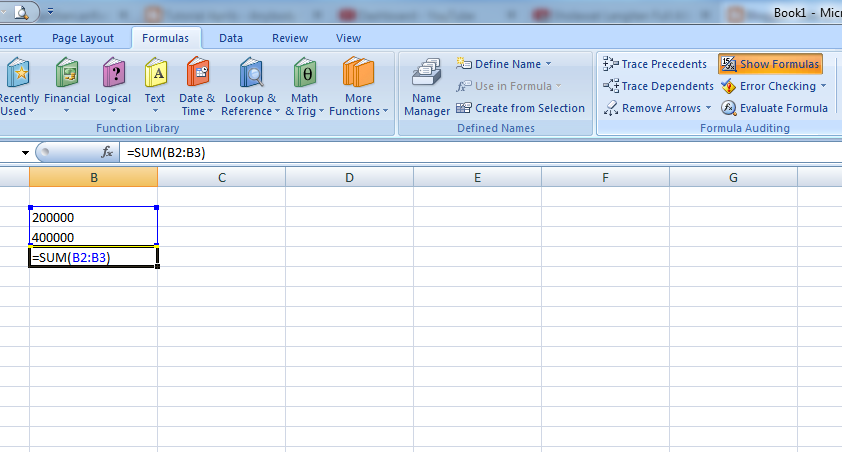Open the More Functions books icon

tap(358, 72)
